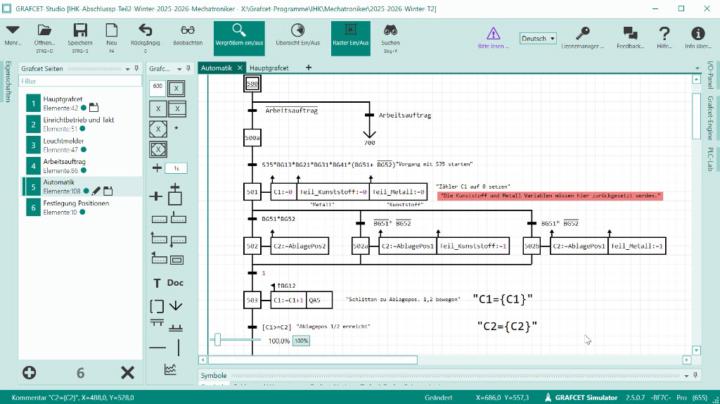Open the tab list dropdown arrow

click(x=697, y=68)
